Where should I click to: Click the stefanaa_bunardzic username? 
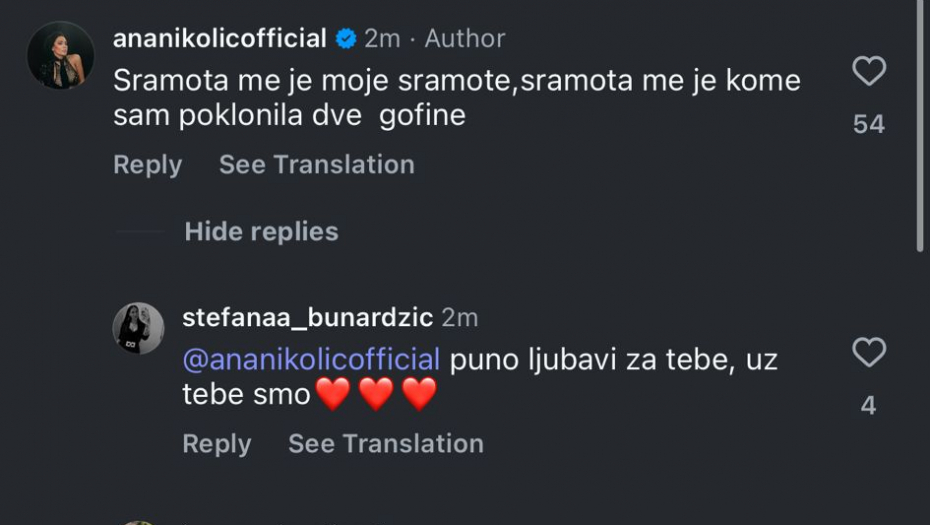point(307,318)
